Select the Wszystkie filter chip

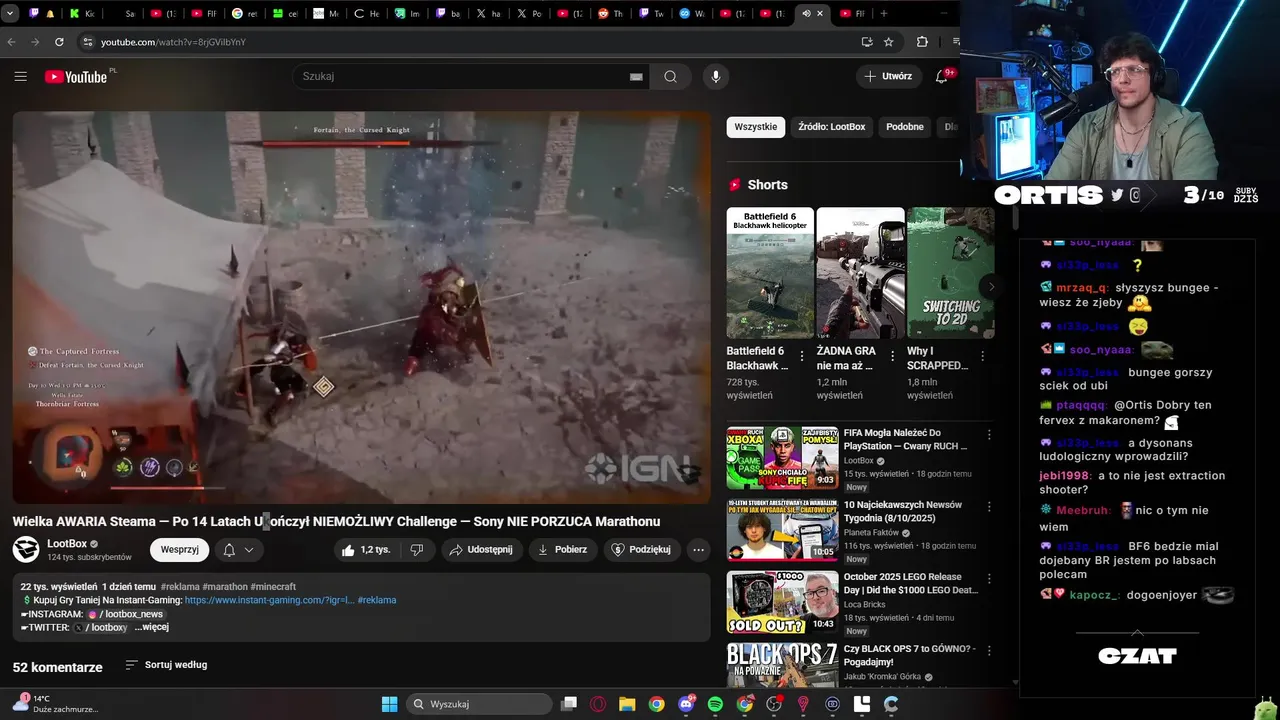tap(756, 127)
